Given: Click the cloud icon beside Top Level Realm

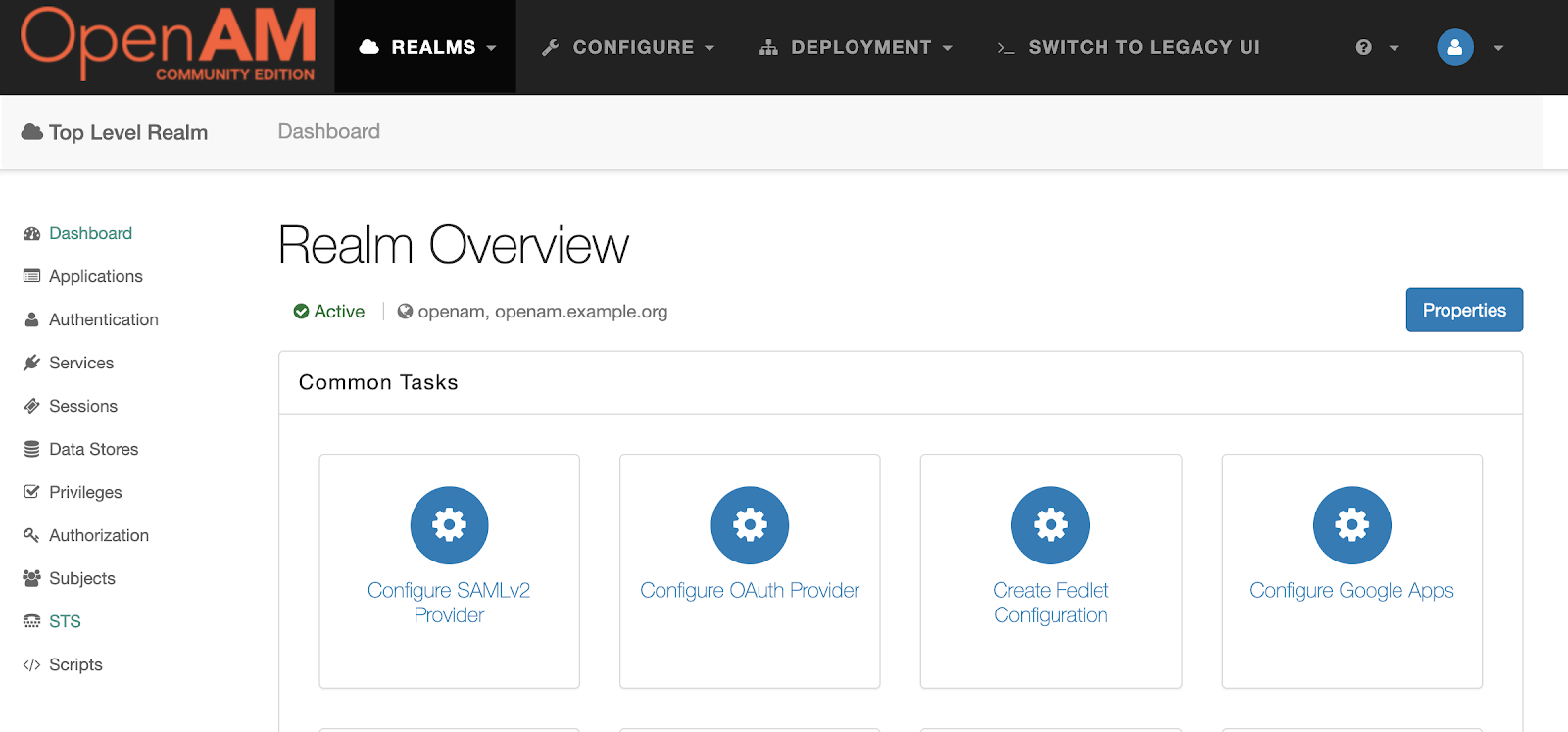Looking at the screenshot, I should pos(32,132).
